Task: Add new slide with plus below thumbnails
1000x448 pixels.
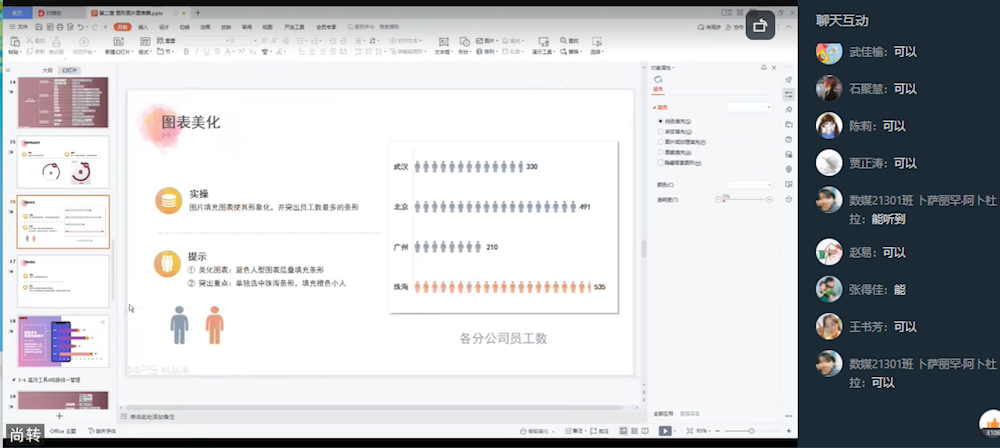Action: (60, 415)
